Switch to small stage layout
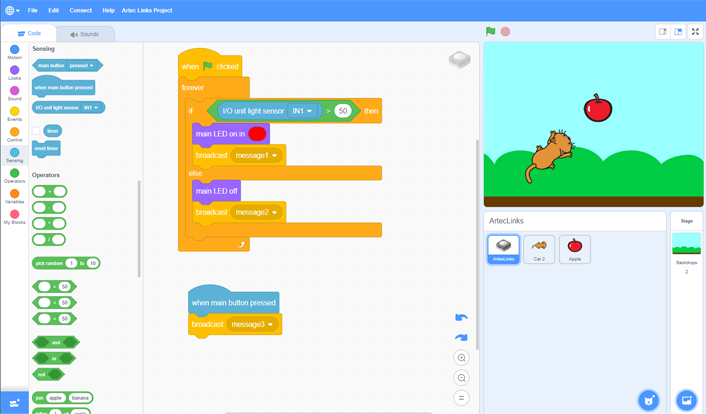 point(662,31)
